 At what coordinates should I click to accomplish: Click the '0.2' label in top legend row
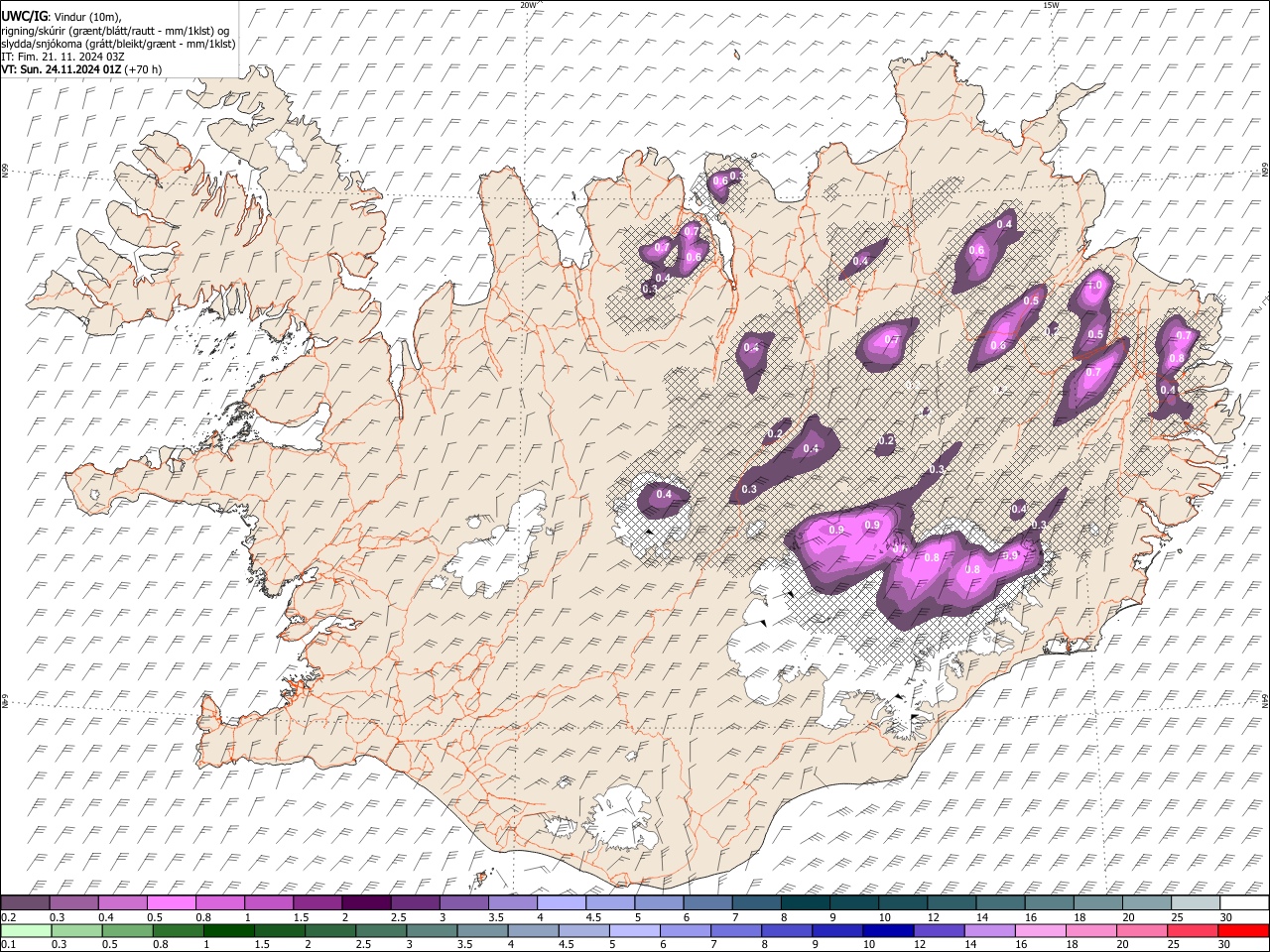click(9, 917)
